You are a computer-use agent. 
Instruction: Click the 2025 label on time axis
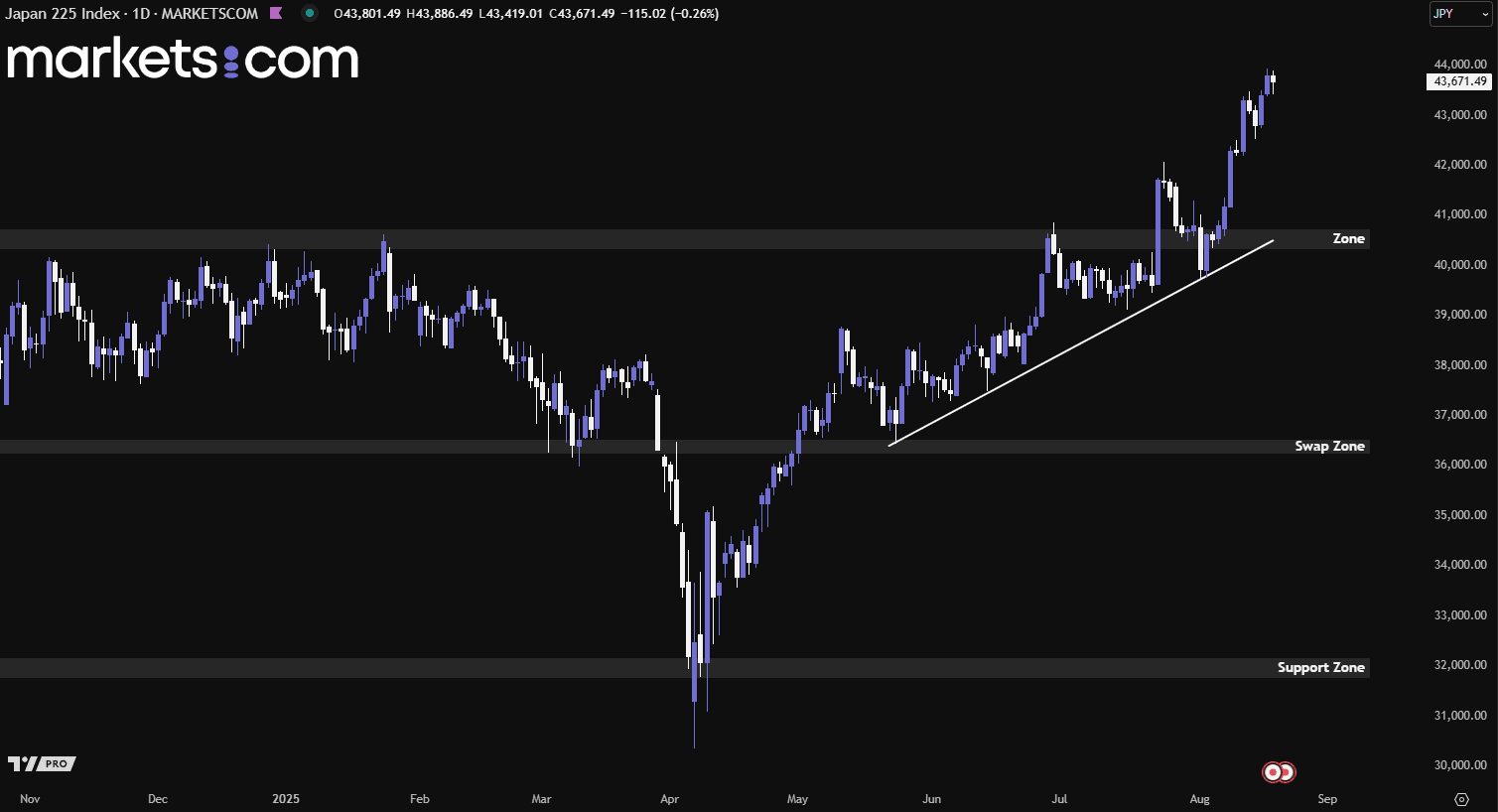pos(286,799)
